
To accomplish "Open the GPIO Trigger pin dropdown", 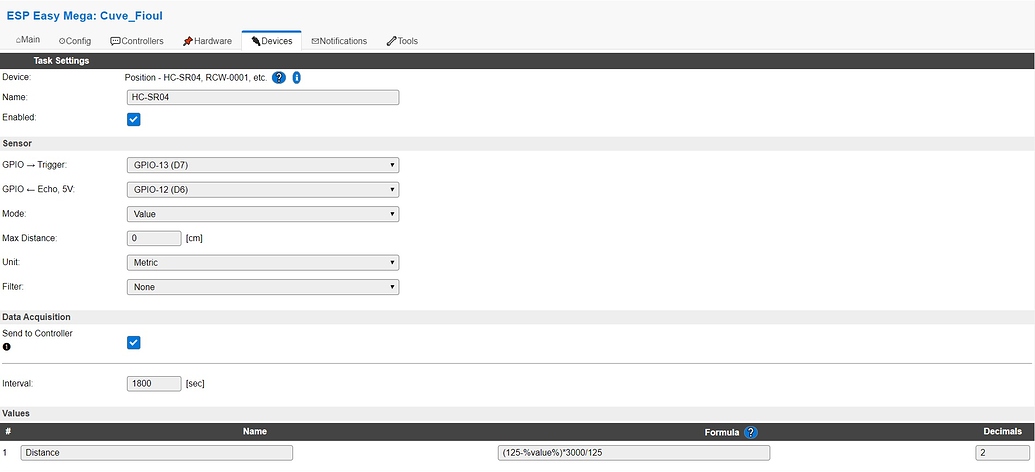I will 263,164.
